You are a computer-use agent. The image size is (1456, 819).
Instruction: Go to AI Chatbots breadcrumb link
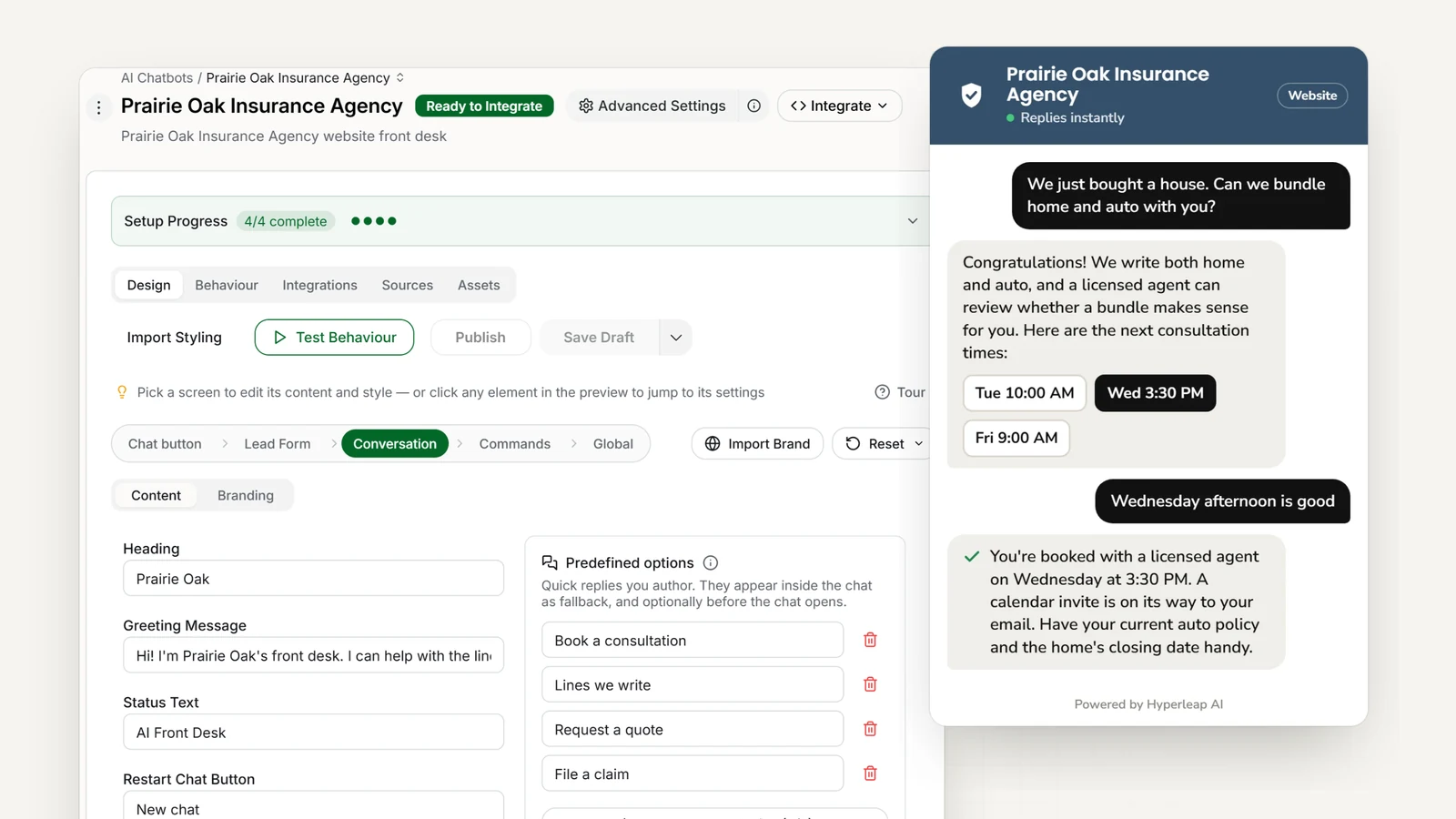coord(157,78)
